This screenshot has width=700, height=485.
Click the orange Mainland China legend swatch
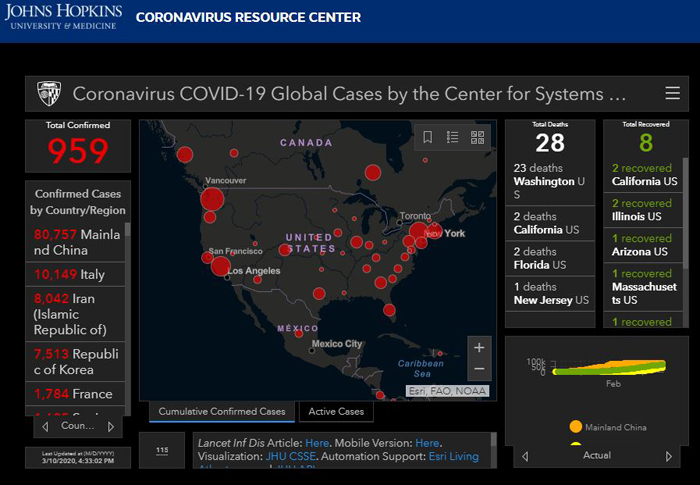coord(576,426)
